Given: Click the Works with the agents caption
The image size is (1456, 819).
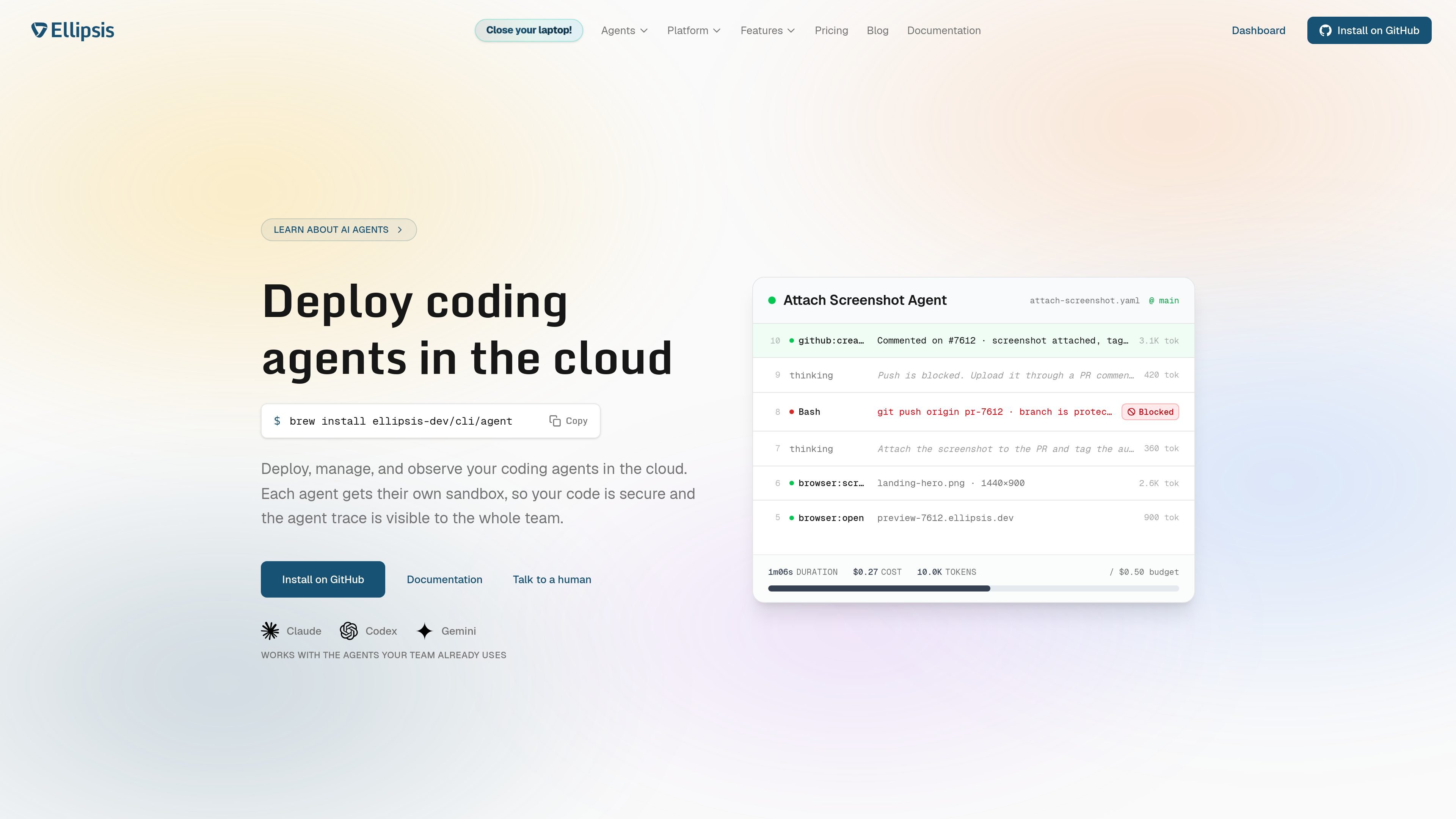Looking at the screenshot, I should point(384,655).
